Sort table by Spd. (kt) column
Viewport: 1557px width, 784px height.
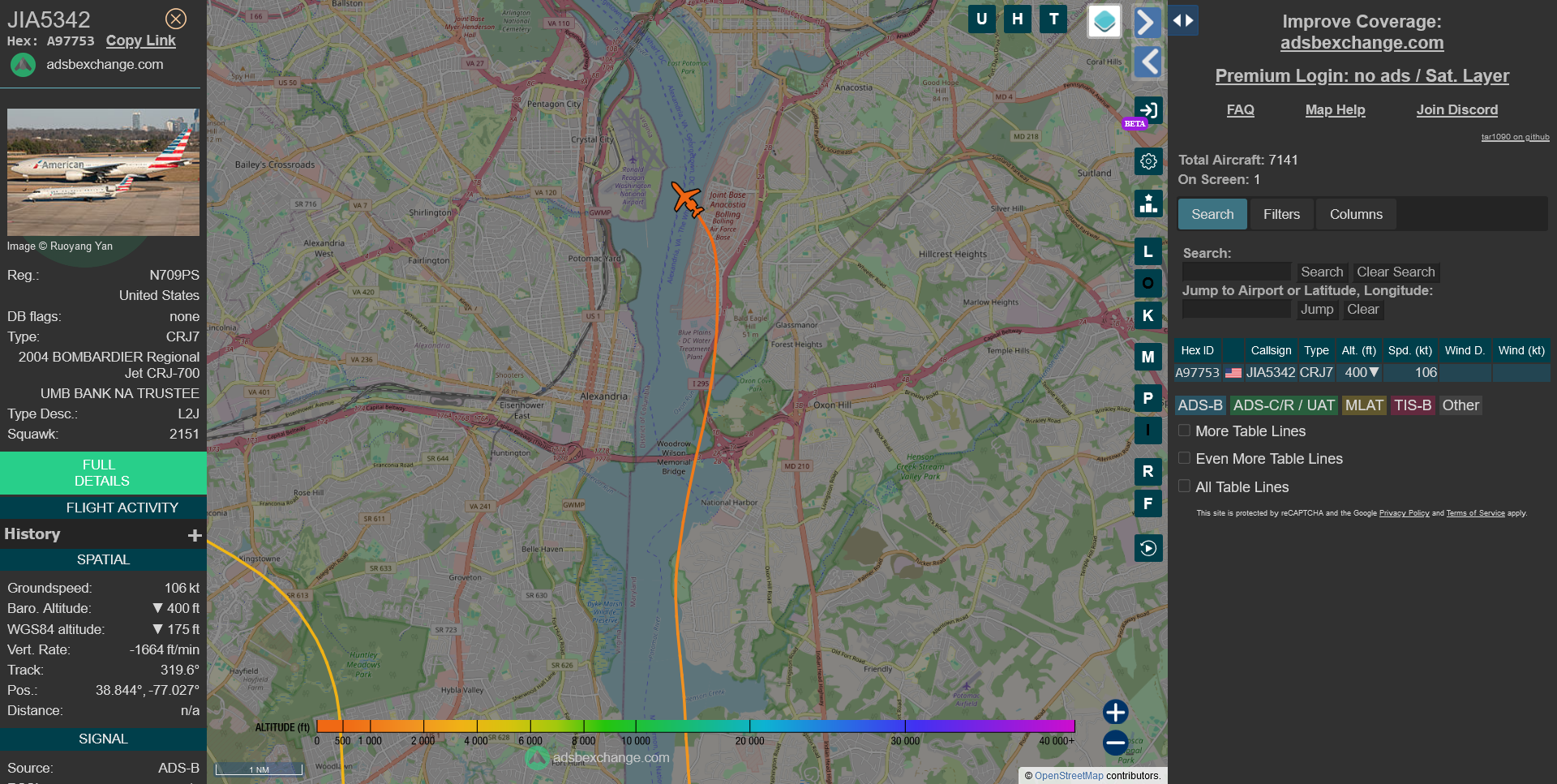[1409, 350]
